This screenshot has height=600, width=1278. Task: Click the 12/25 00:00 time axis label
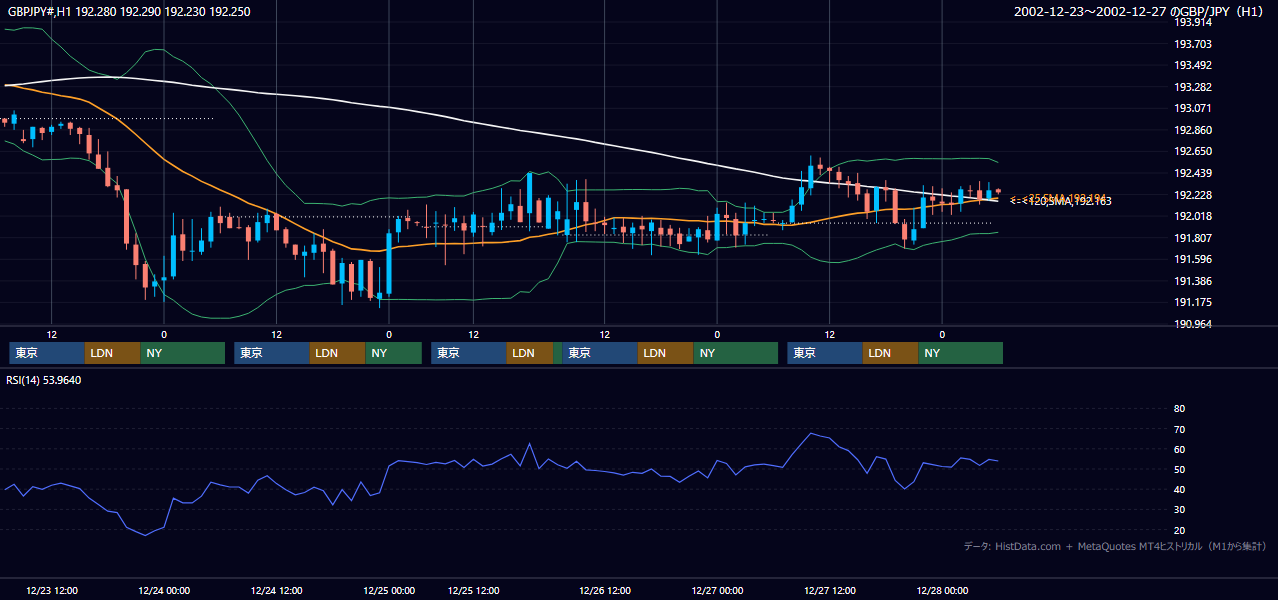389,591
